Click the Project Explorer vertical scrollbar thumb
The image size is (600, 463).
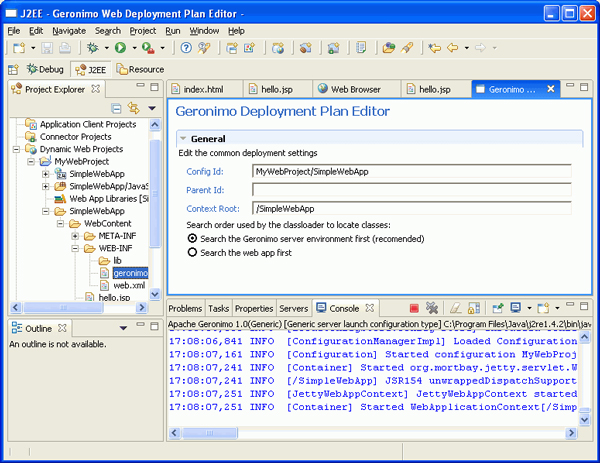[155, 194]
